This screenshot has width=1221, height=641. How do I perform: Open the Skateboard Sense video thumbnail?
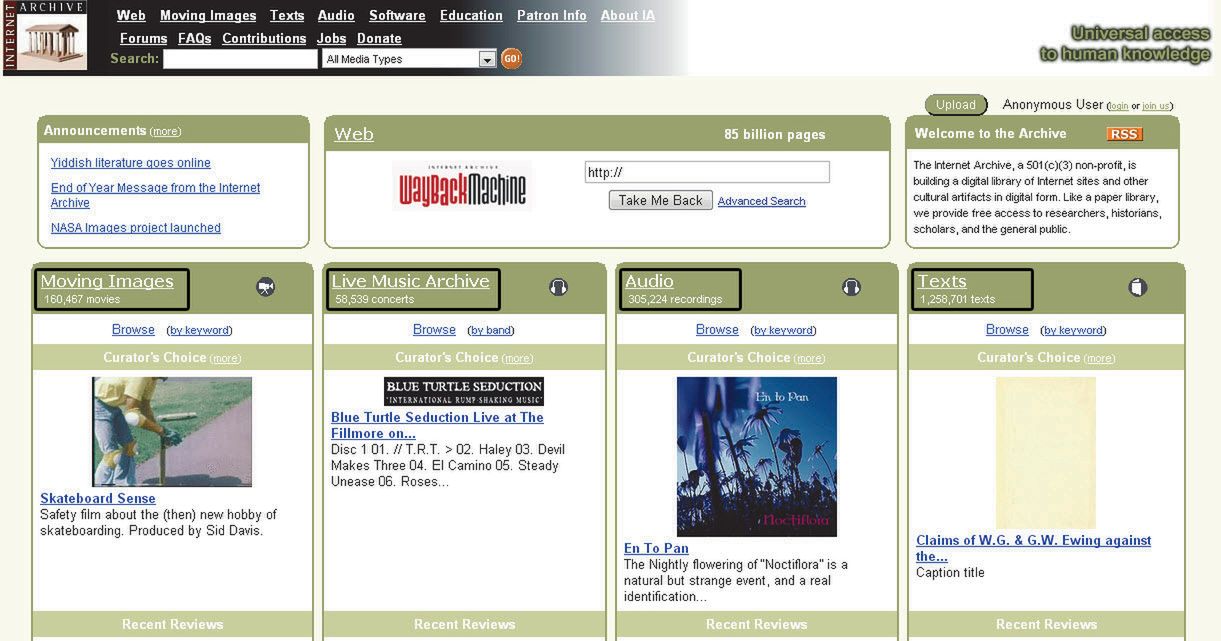(x=172, y=432)
